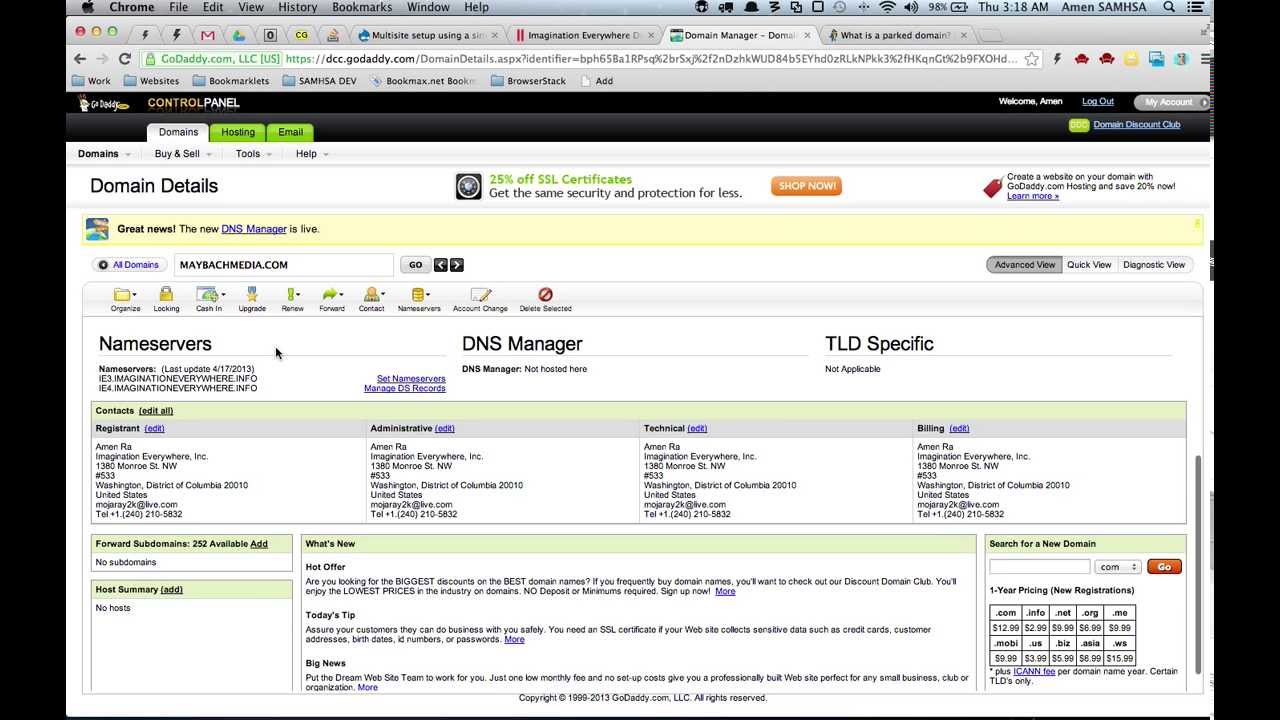Click the Host Summary add link
The height and width of the screenshot is (720, 1280).
coord(172,590)
